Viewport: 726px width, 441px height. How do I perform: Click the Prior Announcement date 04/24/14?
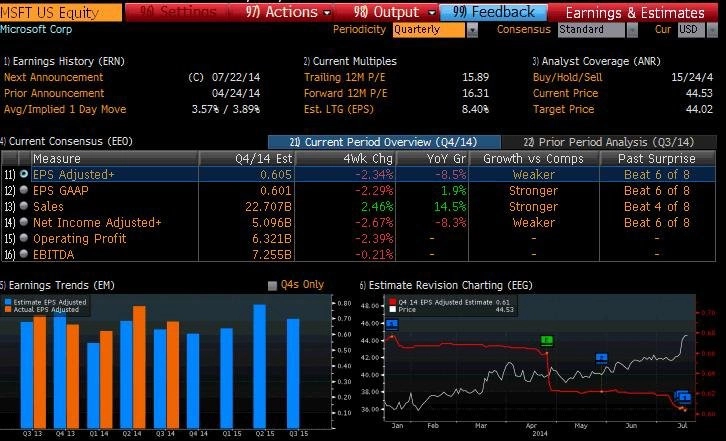tap(236, 93)
